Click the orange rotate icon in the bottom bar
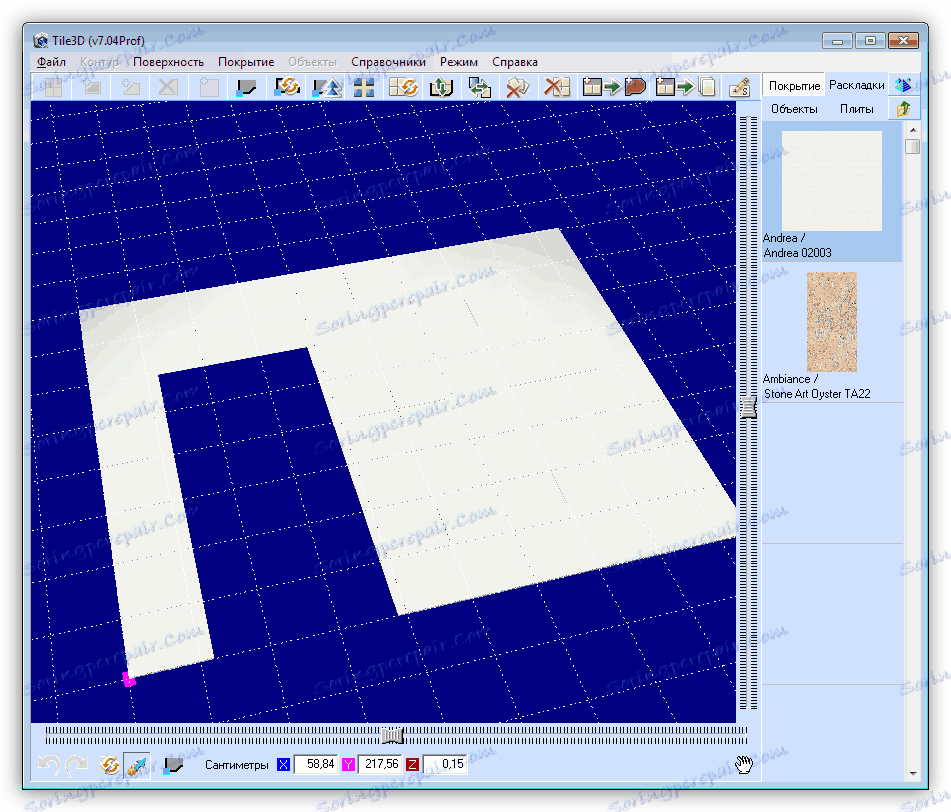Viewport: 951px width, 812px height. click(x=110, y=765)
